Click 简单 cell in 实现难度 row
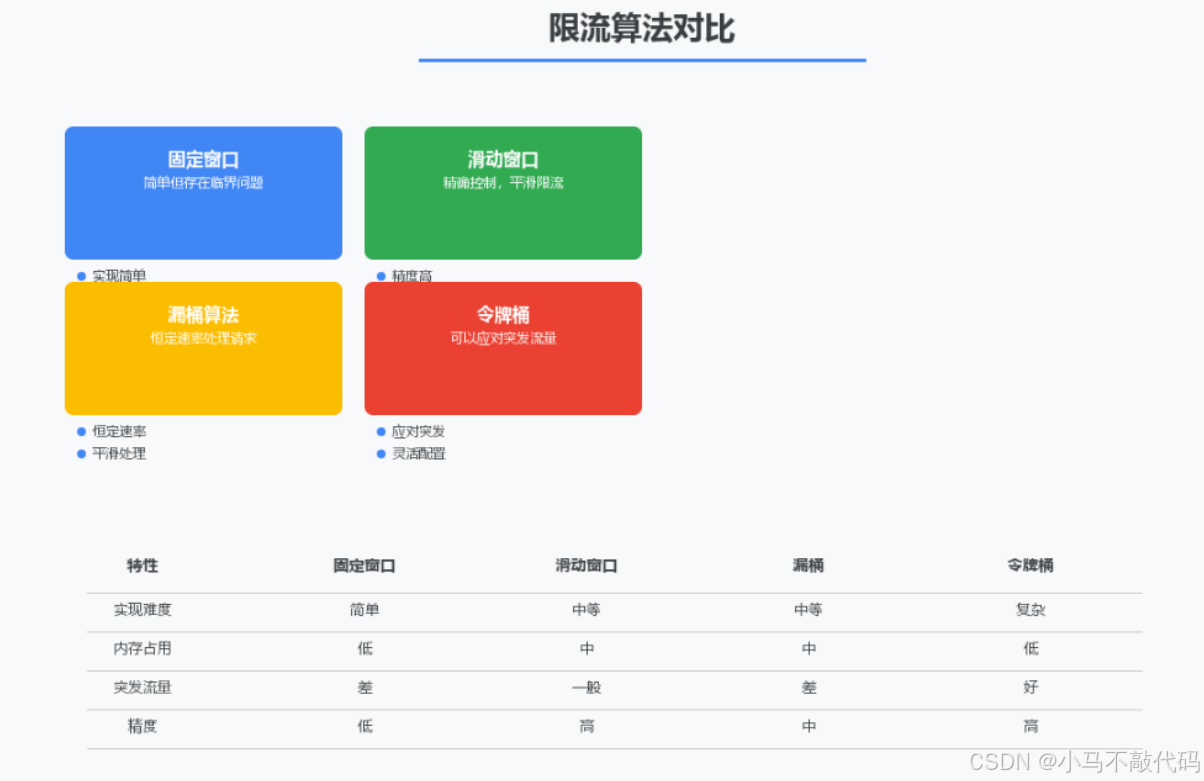The height and width of the screenshot is (781, 1204). (364, 609)
